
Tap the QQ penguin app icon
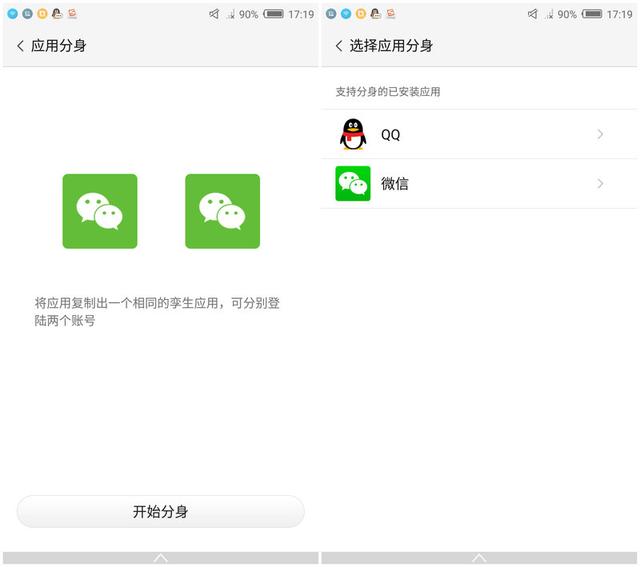(x=353, y=134)
